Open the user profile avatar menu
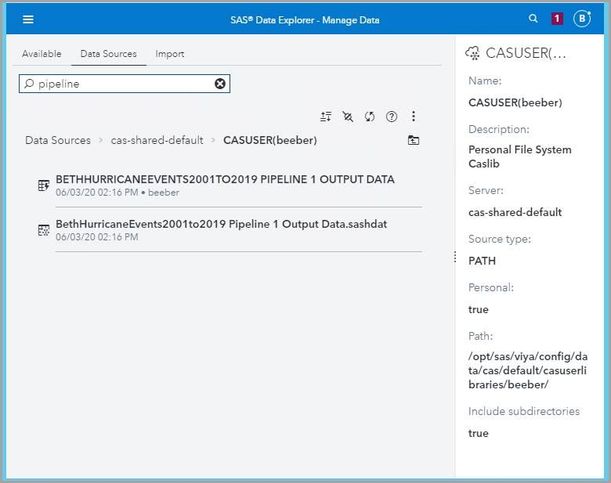The width and height of the screenshot is (611, 483). coord(582,18)
